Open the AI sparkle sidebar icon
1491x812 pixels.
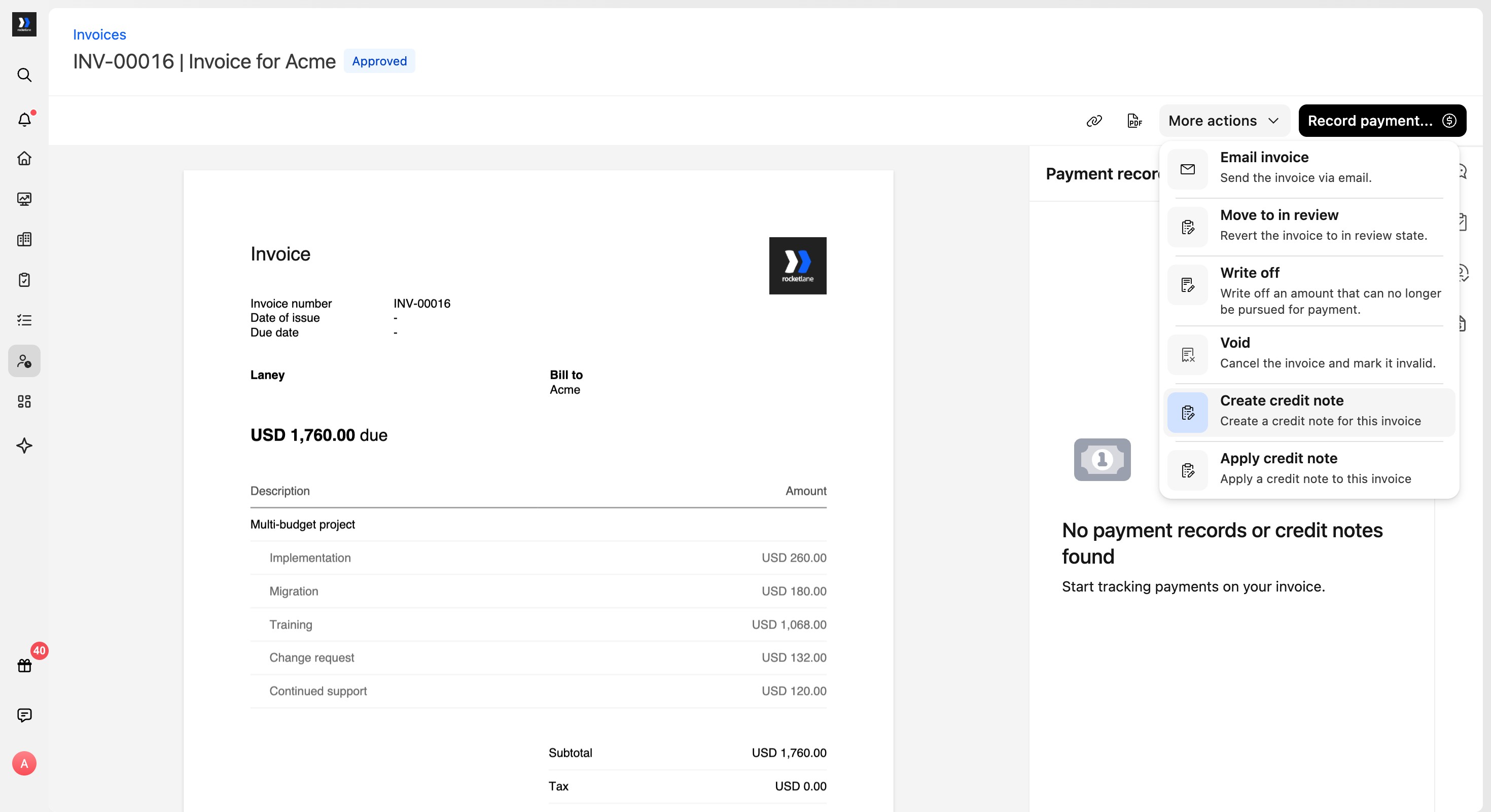pyautogui.click(x=24, y=446)
